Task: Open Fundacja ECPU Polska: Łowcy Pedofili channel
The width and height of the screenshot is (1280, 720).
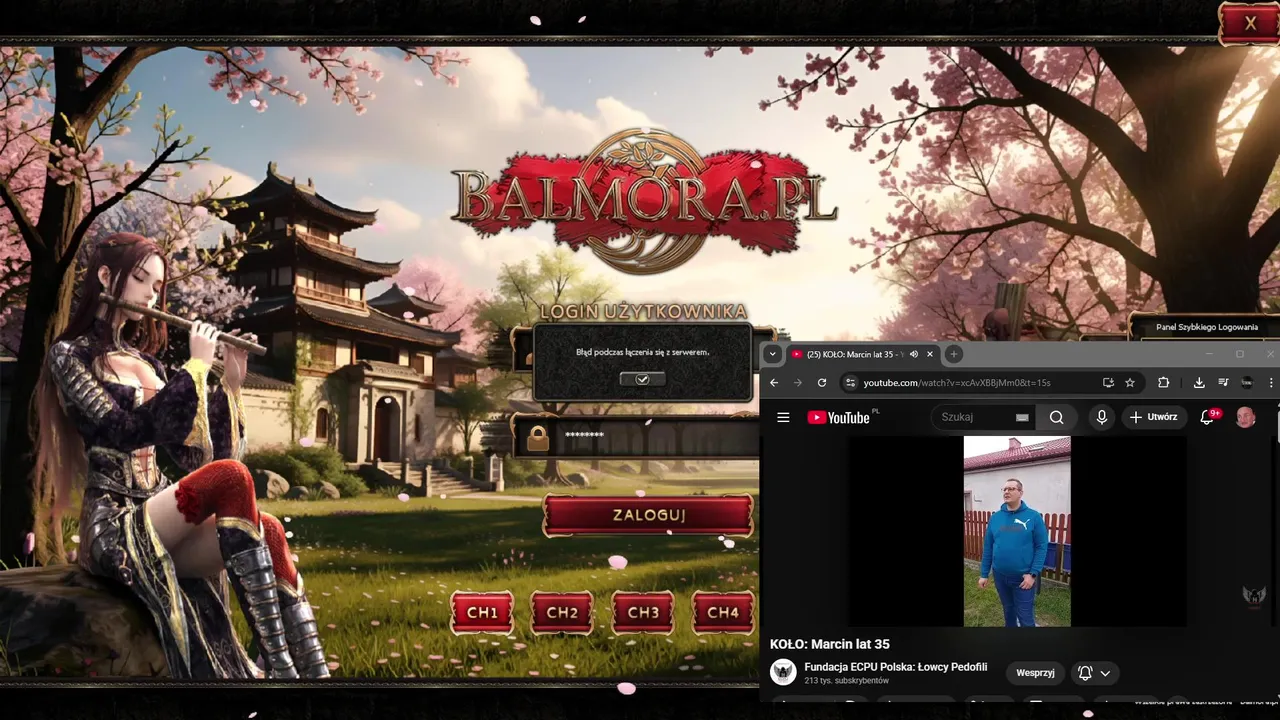Action: pyautogui.click(x=895, y=667)
